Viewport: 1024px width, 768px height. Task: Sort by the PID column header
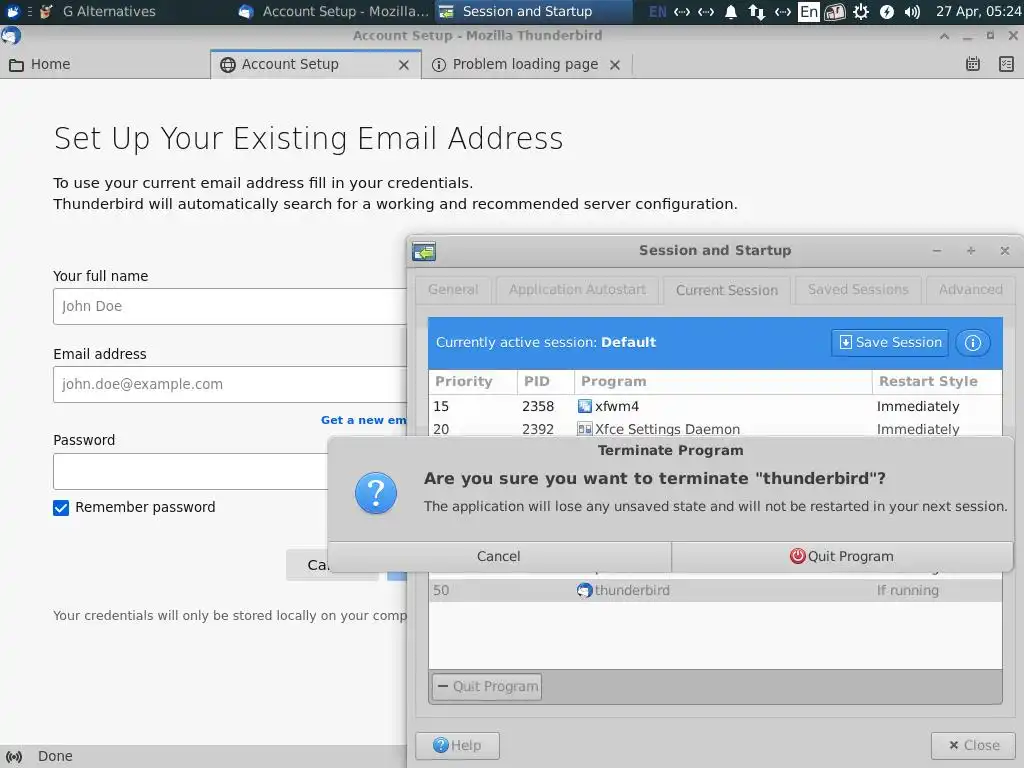(x=545, y=381)
